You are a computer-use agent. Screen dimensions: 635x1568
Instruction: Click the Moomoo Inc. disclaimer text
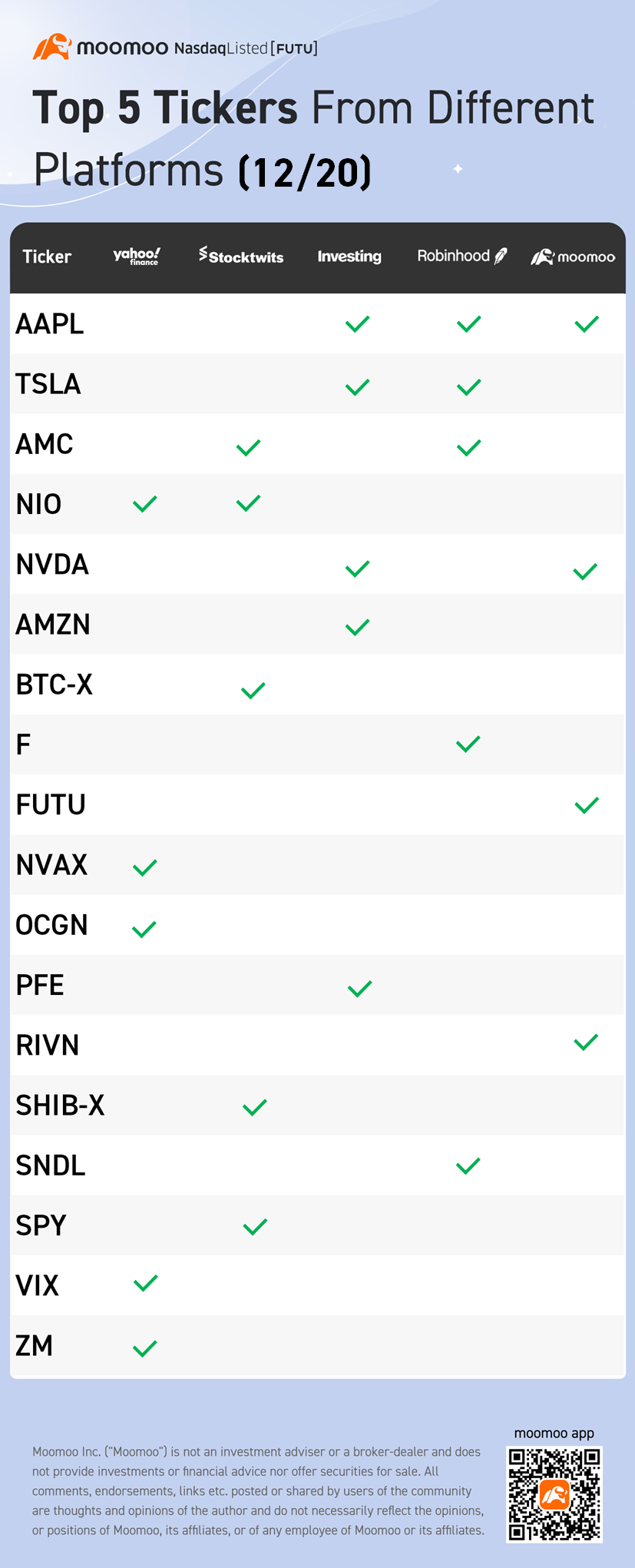[x=258, y=1491]
